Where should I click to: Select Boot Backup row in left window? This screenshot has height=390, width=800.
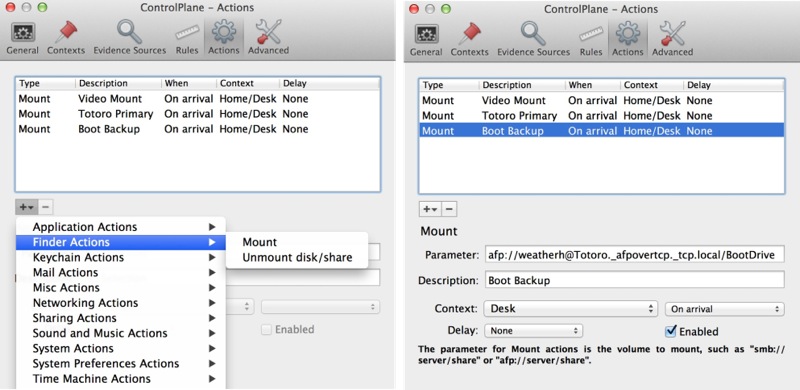197,129
